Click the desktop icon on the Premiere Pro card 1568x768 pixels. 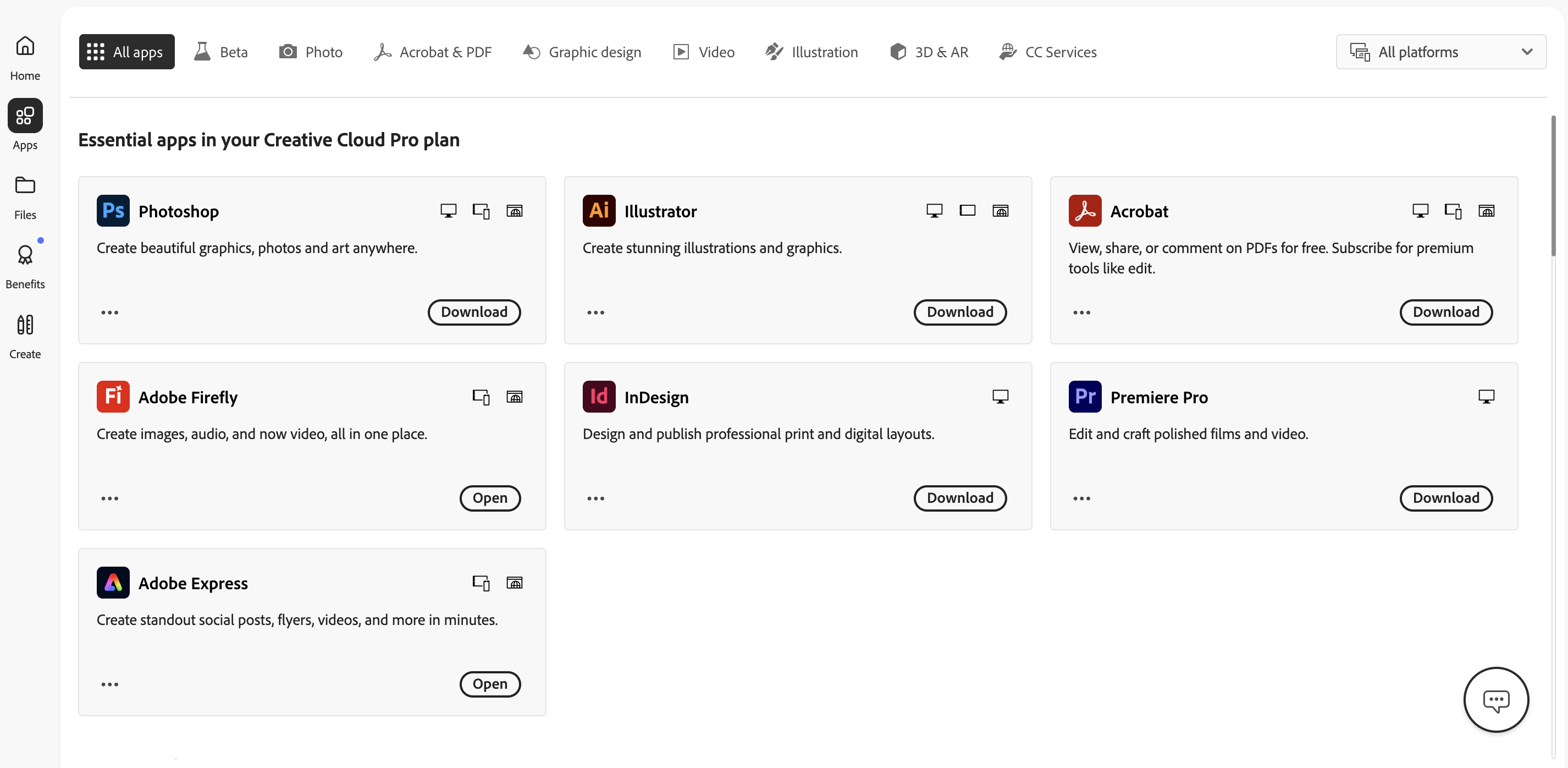click(1487, 396)
